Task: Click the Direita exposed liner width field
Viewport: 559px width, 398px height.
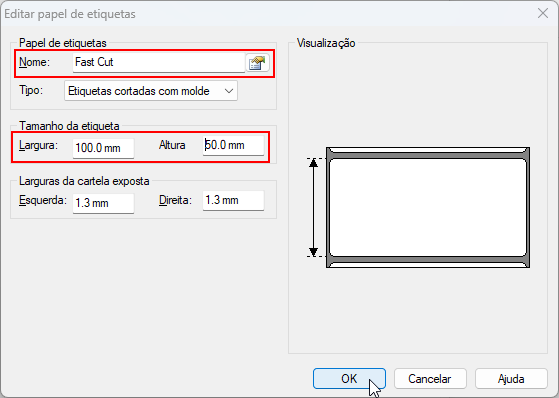Action: pyautogui.click(x=234, y=200)
